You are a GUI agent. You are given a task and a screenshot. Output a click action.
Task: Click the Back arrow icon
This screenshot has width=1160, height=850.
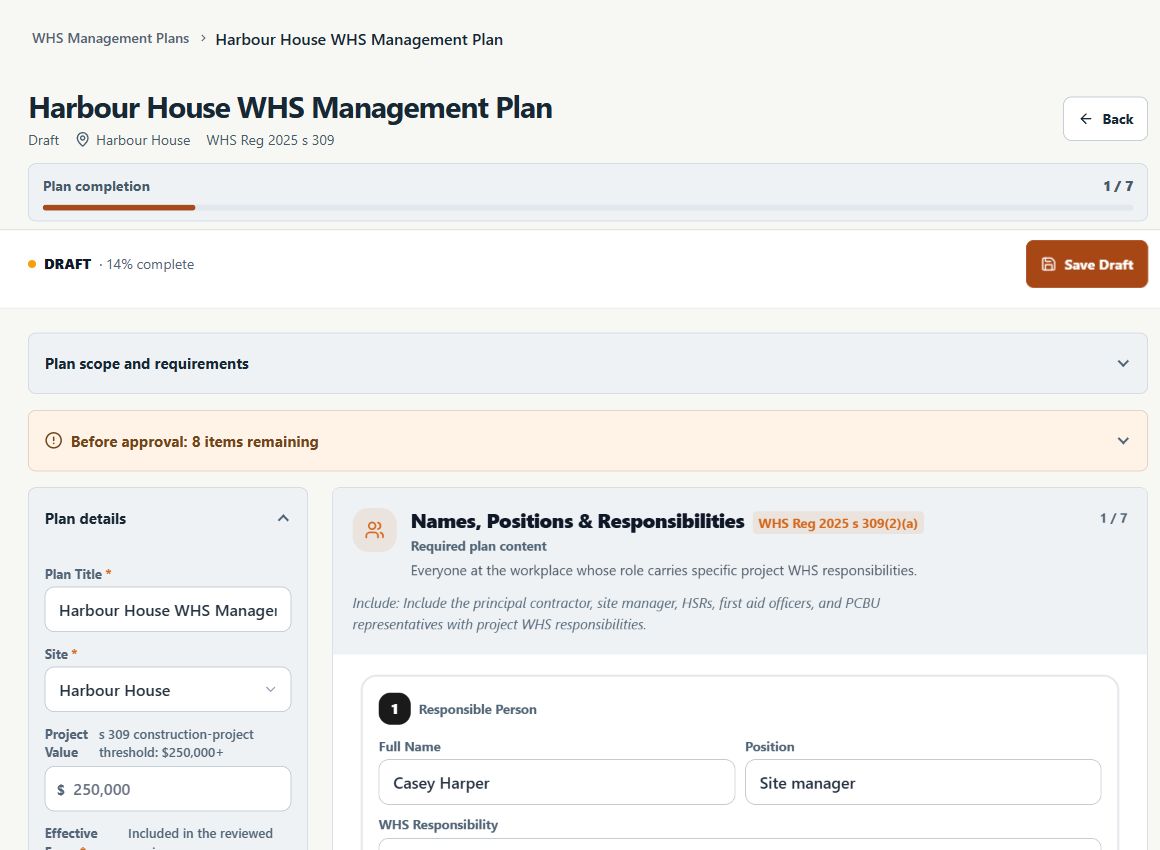[1085, 119]
